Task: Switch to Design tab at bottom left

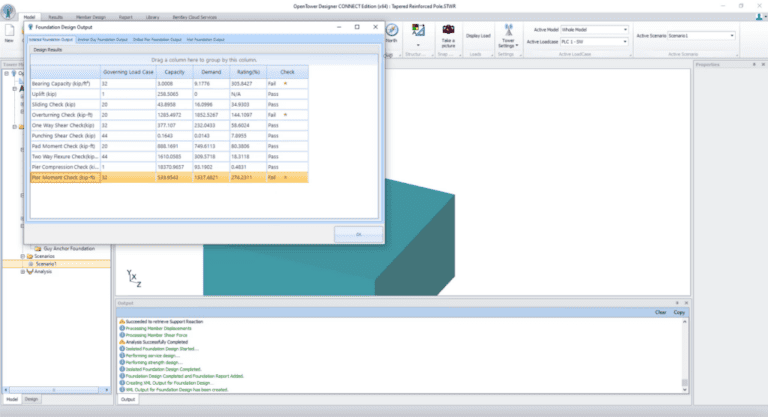Action: (x=31, y=399)
